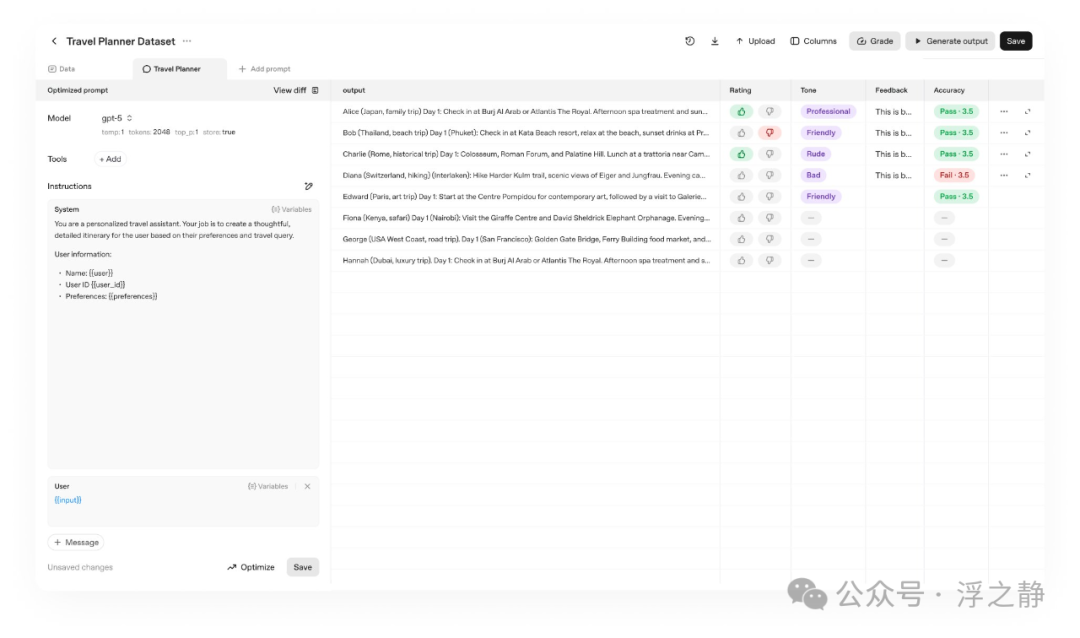Click the Grade button

click(875, 41)
